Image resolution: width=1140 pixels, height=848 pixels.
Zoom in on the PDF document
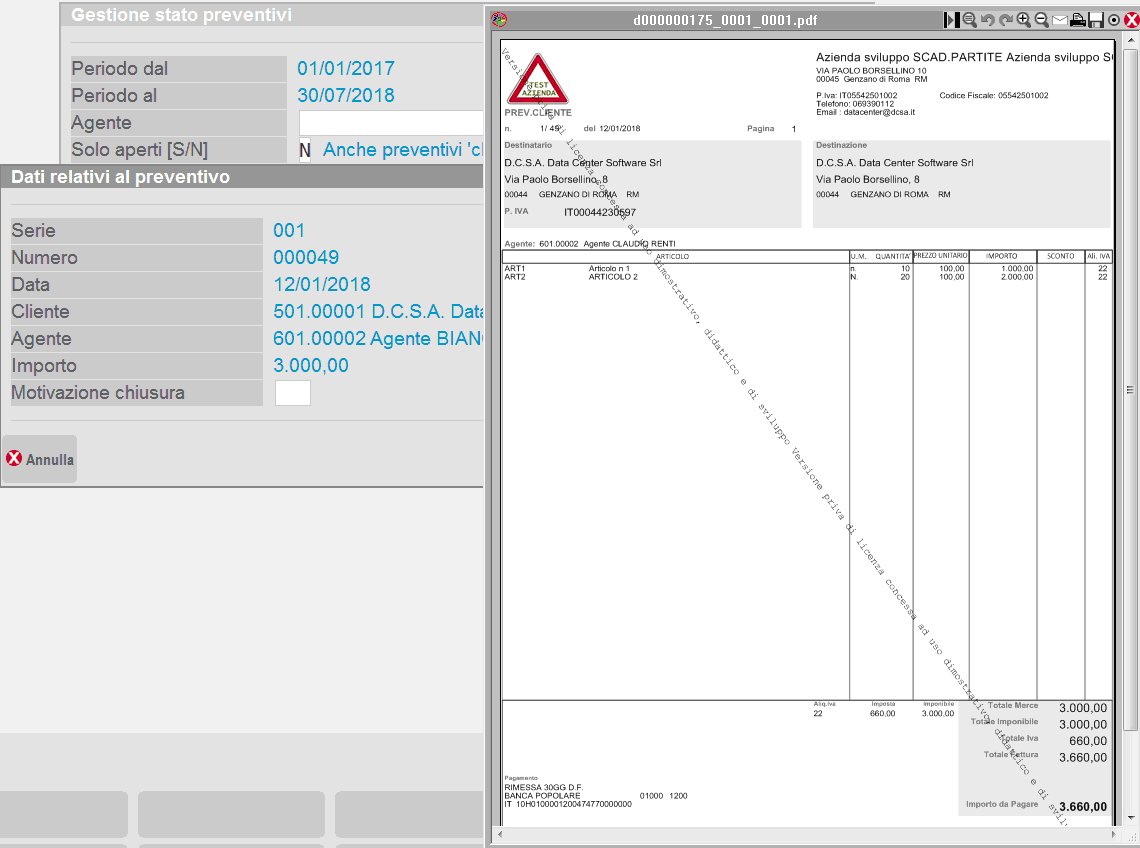(1023, 20)
